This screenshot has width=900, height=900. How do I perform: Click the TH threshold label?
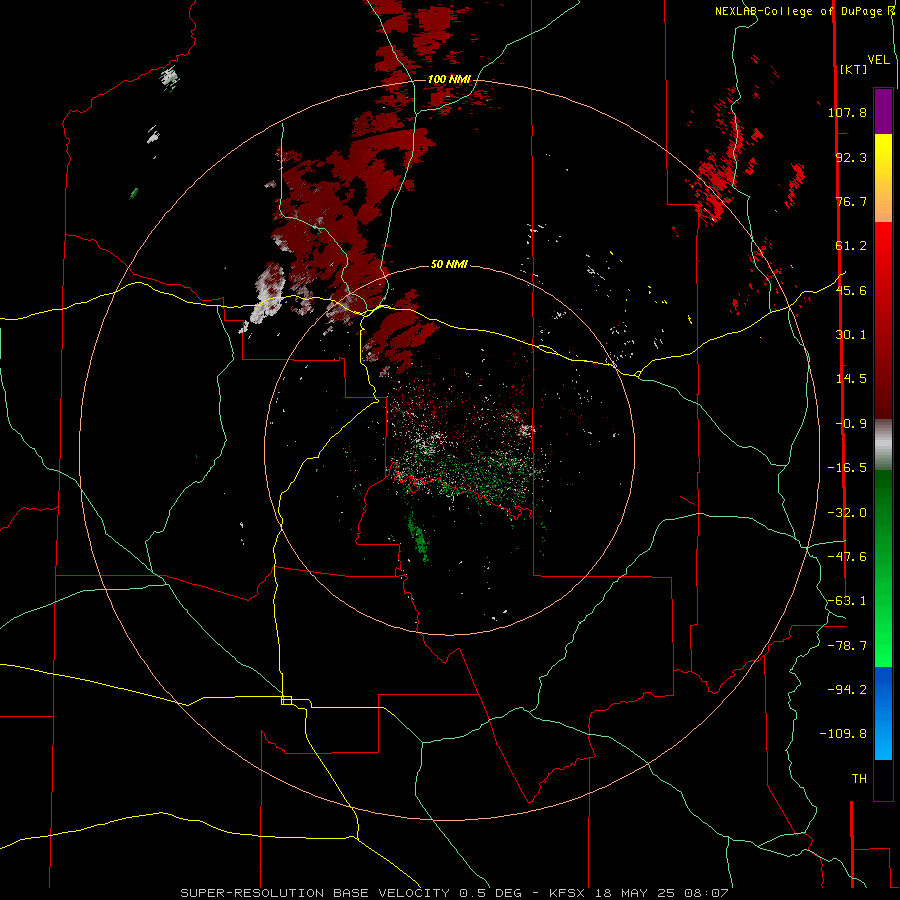(x=859, y=779)
